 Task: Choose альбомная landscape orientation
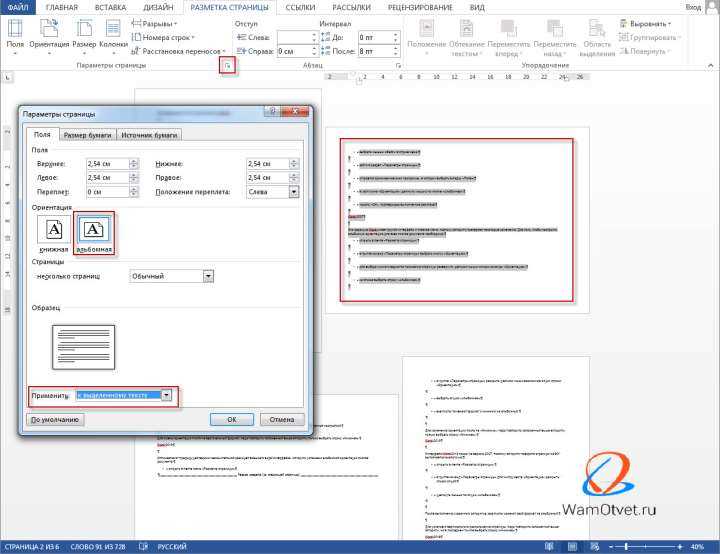click(x=94, y=234)
